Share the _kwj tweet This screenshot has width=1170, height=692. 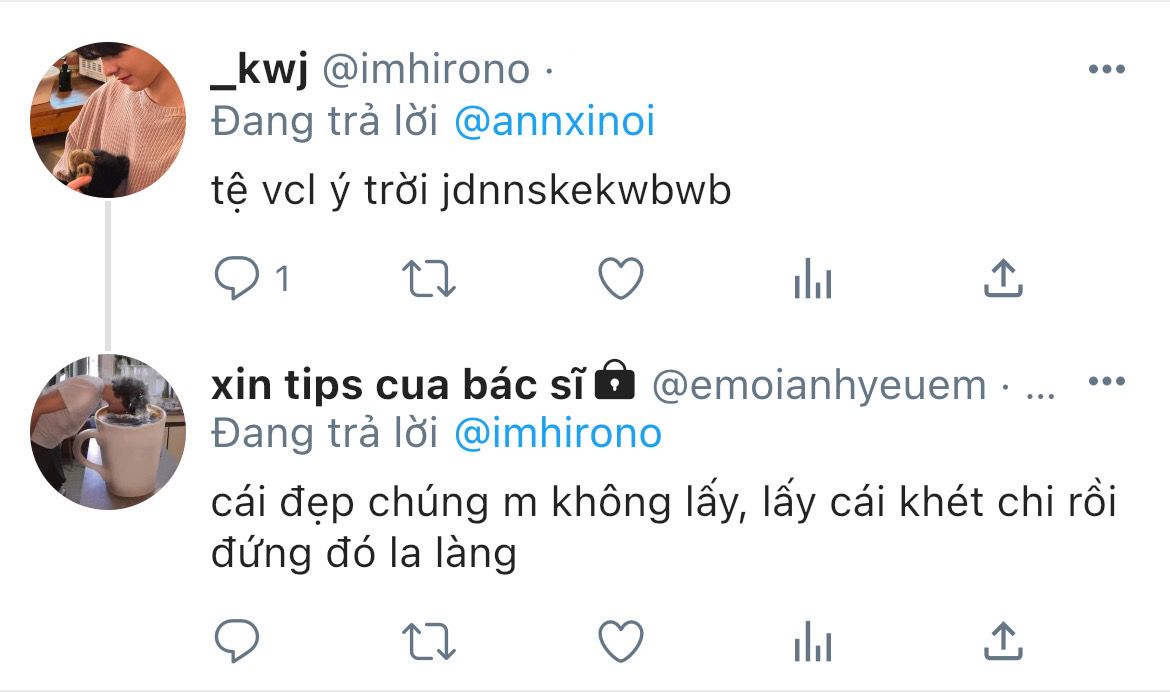(x=1003, y=278)
